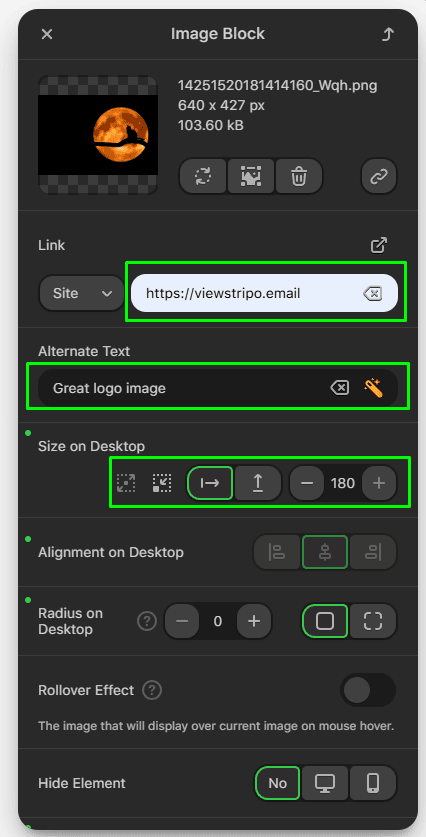Select No for Hide Element
The width and height of the screenshot is (426, 837).
click(278, 783)
